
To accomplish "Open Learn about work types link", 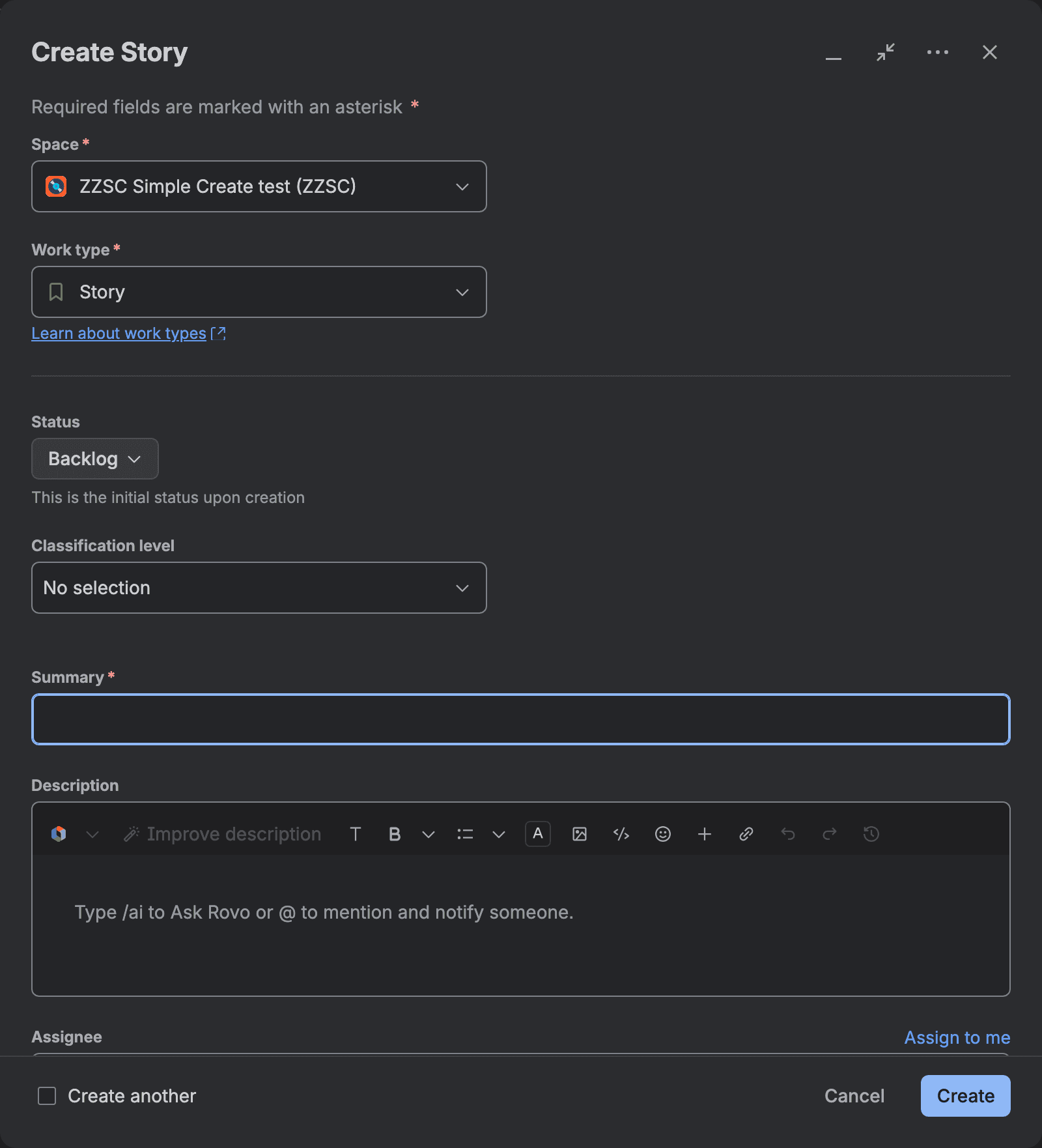I will [128, 334].
